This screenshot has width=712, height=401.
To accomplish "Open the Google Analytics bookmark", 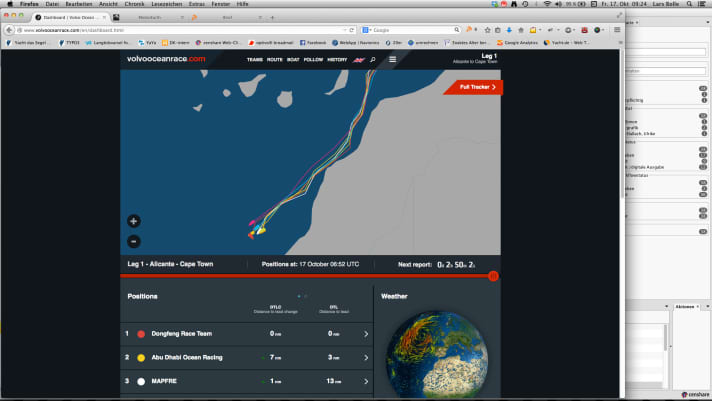I will coord(517,43).
